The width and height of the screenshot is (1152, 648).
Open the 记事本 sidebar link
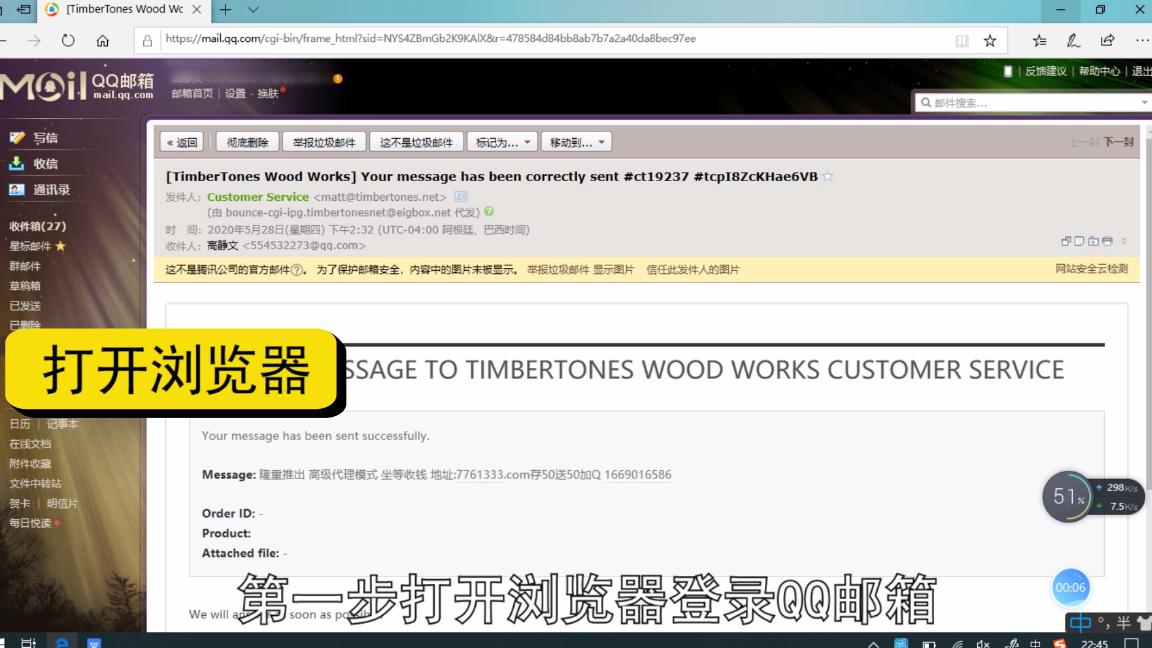point(62,424)
